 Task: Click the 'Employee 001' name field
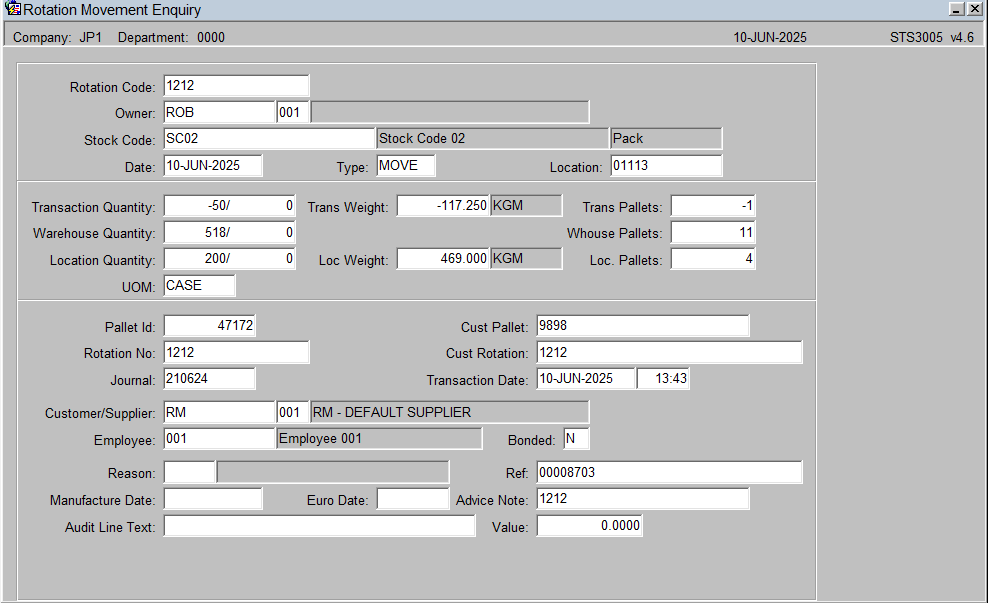click(x=379, y=439)
